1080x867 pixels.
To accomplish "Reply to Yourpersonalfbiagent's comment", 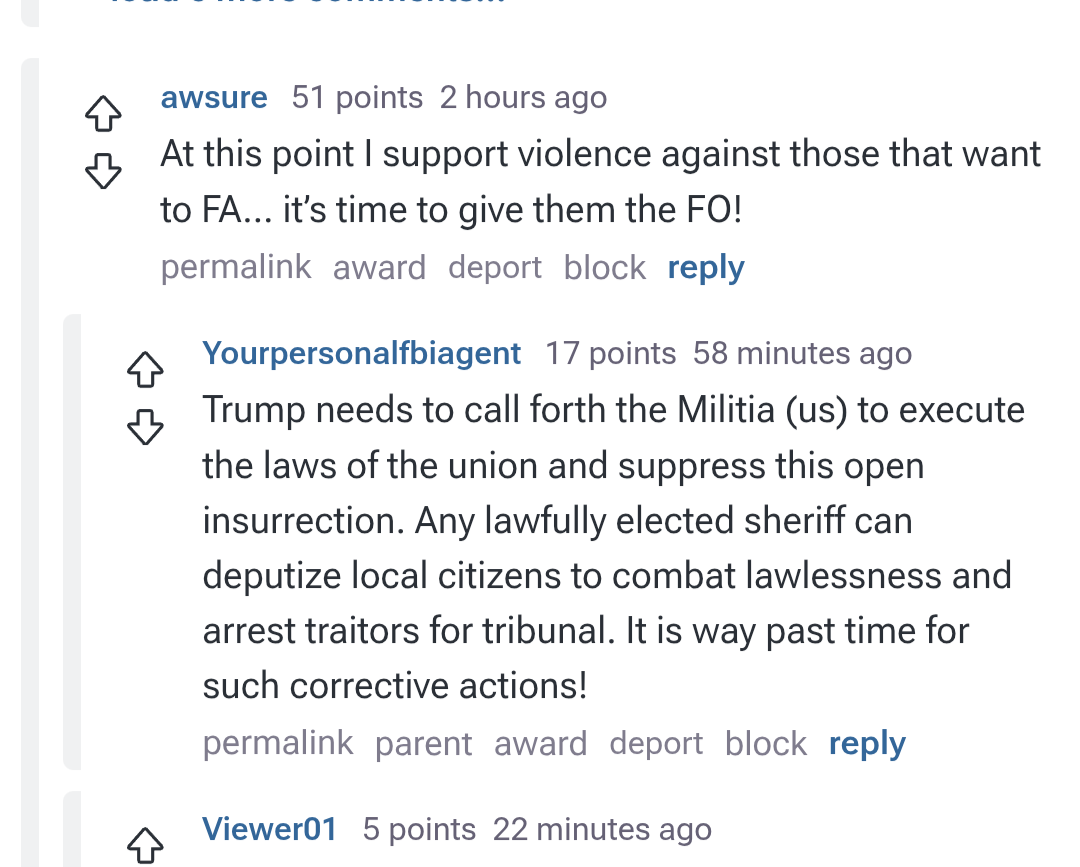I will (x=867, y=744).
